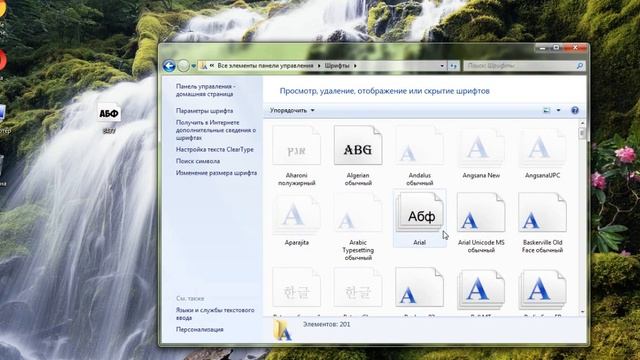640x360 pixels.
Task: Open Поиск символа link
Action: click(198, 161)
